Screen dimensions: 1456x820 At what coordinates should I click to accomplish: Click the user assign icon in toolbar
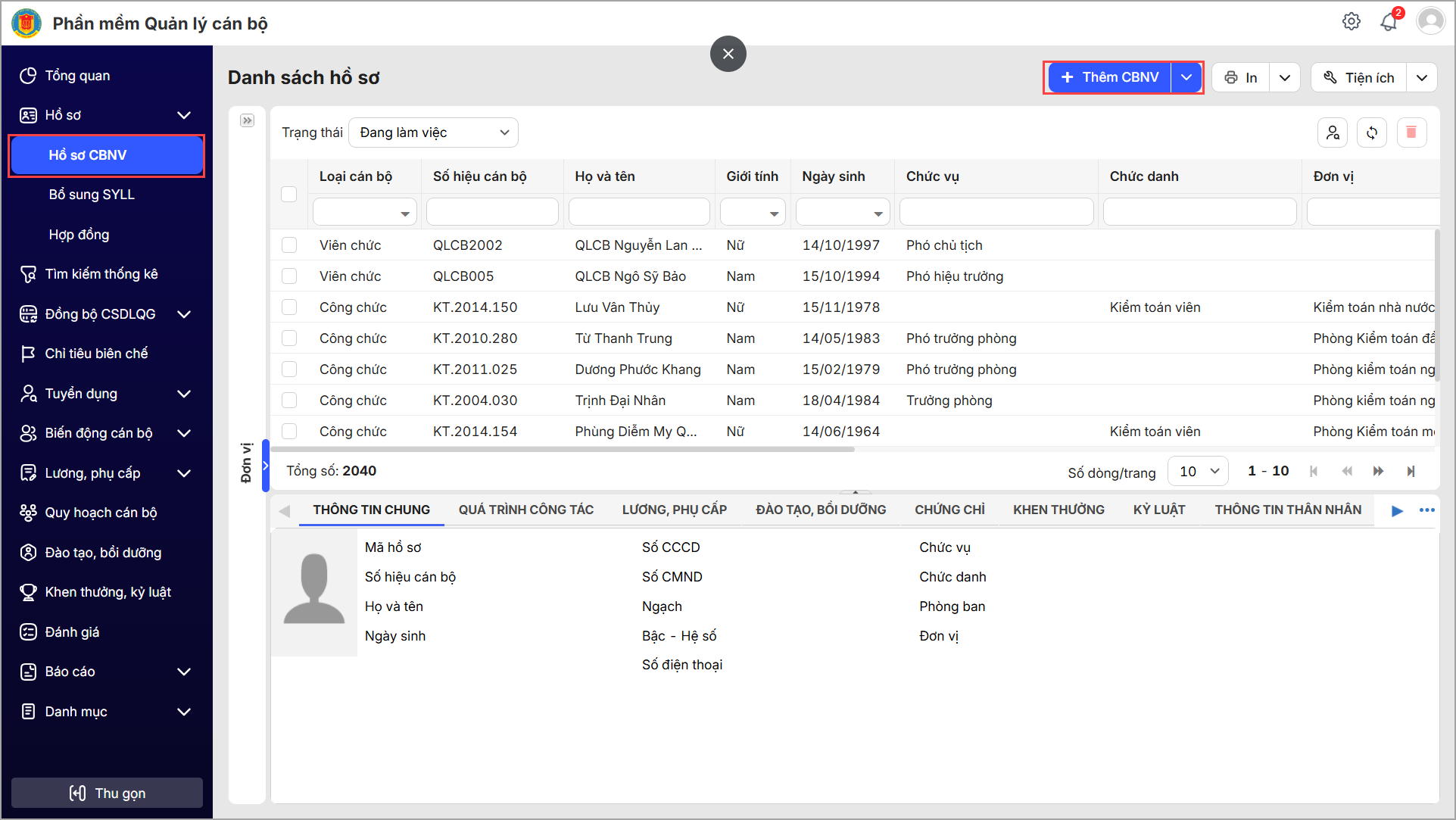click(1333, 133)
